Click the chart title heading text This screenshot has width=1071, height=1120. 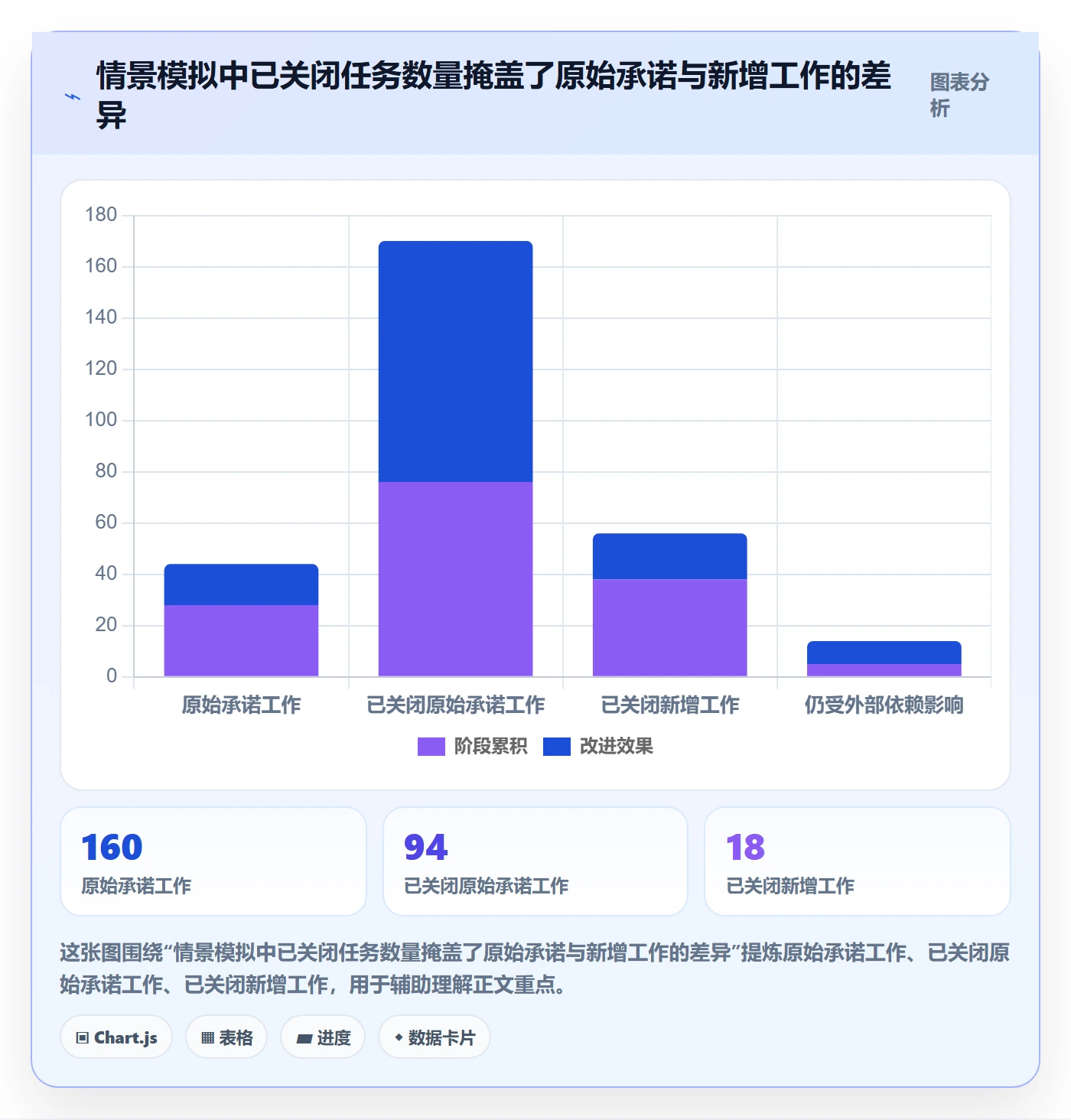click(493, 96)
